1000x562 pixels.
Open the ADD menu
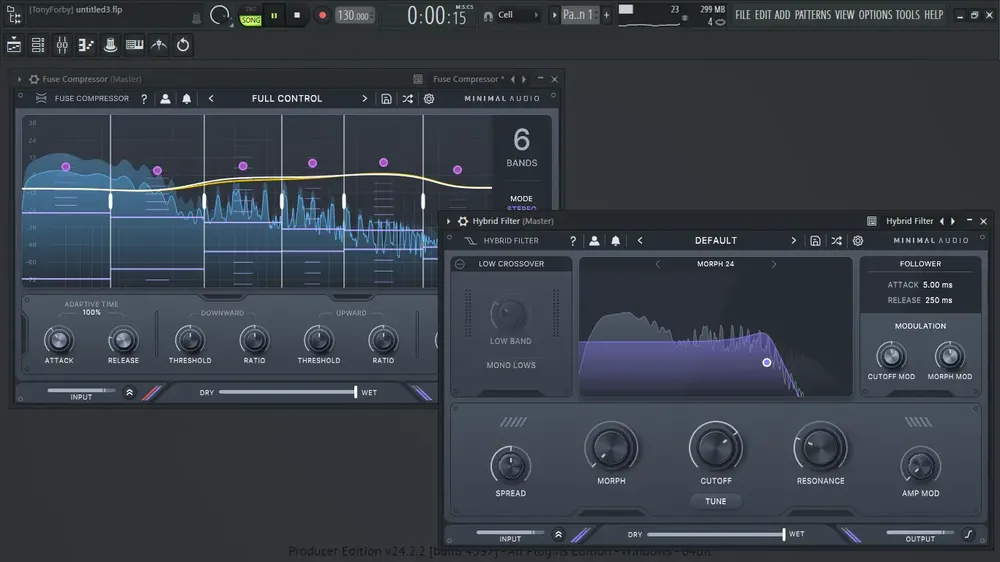(782, 15)
